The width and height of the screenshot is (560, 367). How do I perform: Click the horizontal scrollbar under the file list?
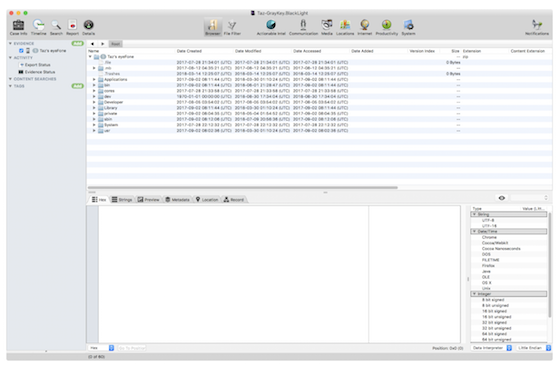point(243,187)
